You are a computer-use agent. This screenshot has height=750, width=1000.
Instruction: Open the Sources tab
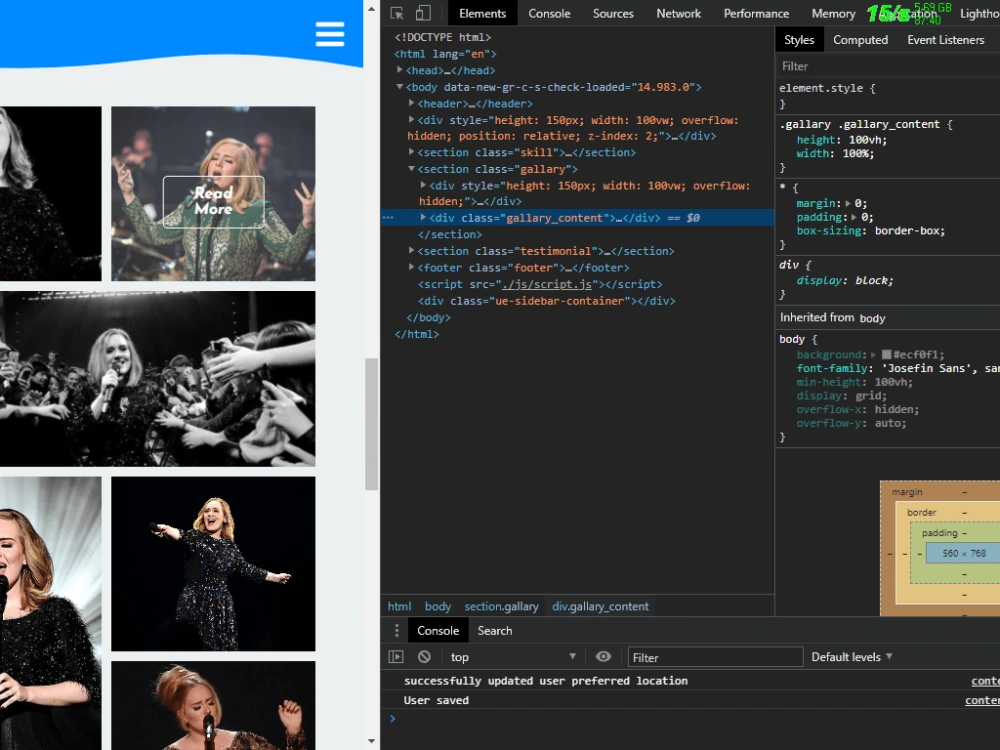[x=613, y=13]
